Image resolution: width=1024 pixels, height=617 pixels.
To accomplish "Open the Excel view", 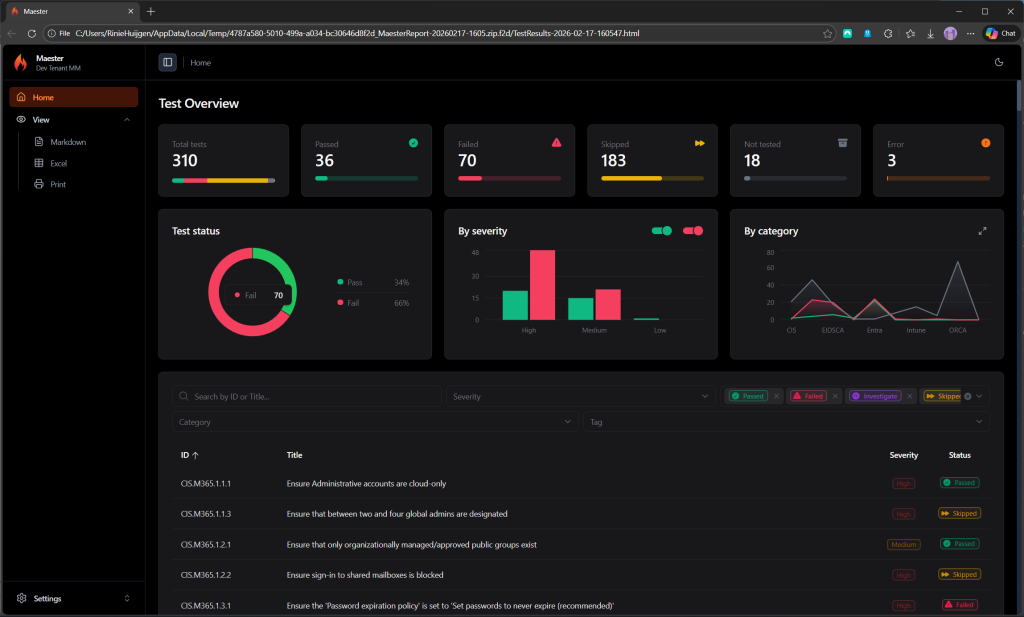I will point(58,163).
